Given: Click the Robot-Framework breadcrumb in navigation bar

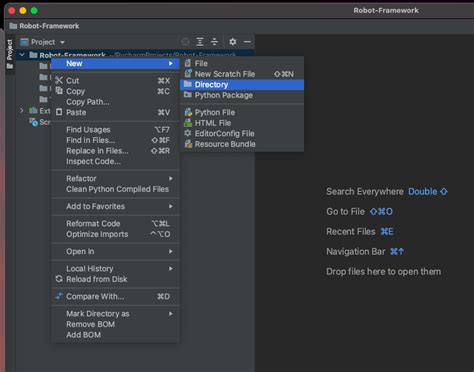Looking at the screenshot, I should (x=44, y=26).
